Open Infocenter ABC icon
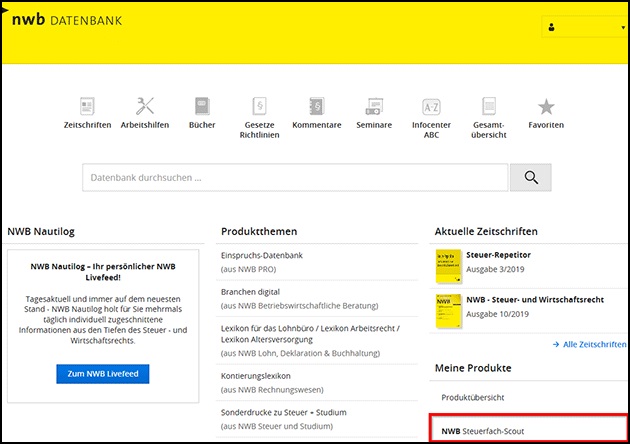The width and height of the screenshot is (630, 444). click(431, 106)
